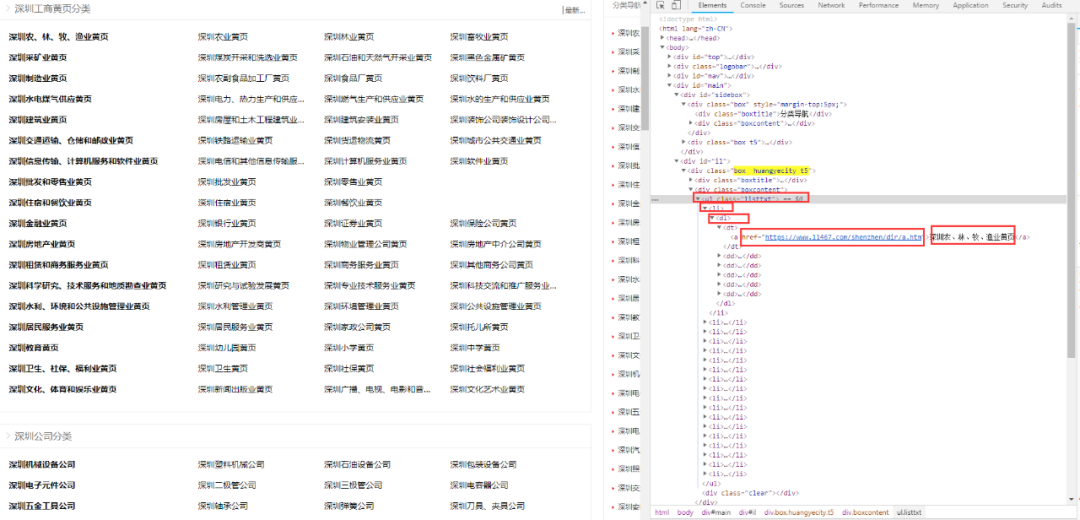Open the 深圳电子元件公司 link
This screenshot has height=520, width=1080.
pyautogui.click(x=42, y=486)
